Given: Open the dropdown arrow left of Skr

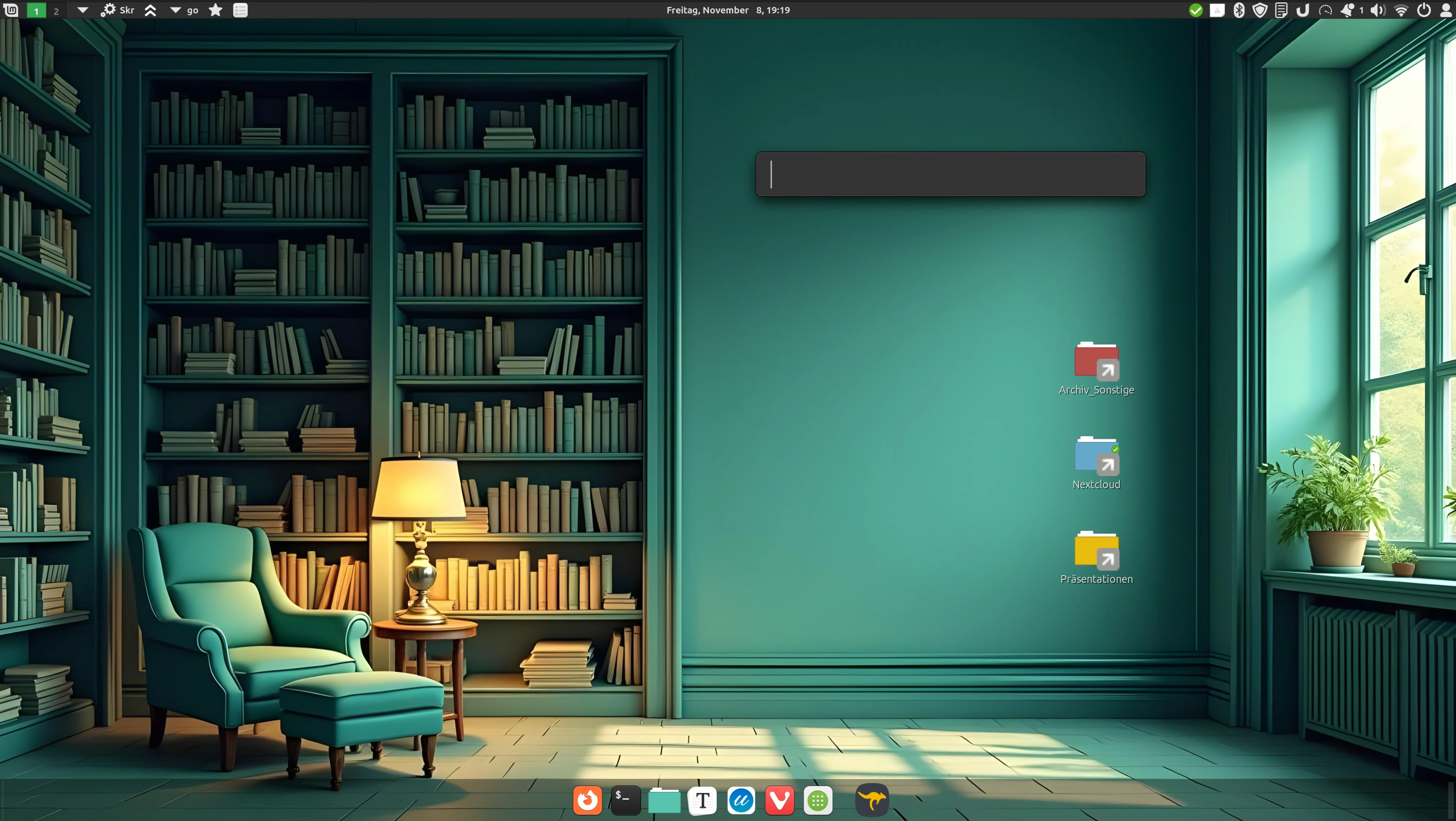Looking at the screenshot, I should [x=83, y=9].
